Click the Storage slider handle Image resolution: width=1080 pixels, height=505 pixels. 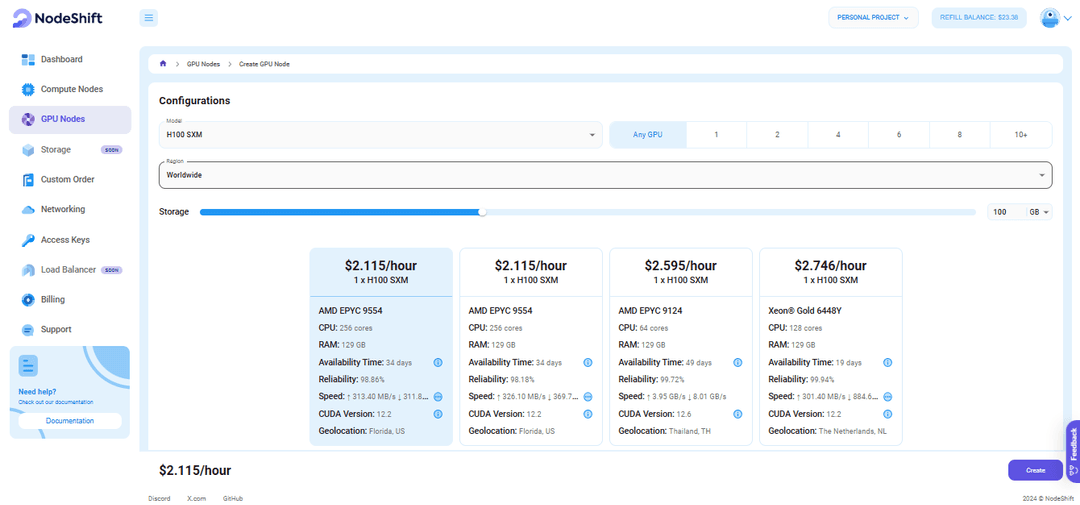(x=482, y=212)
